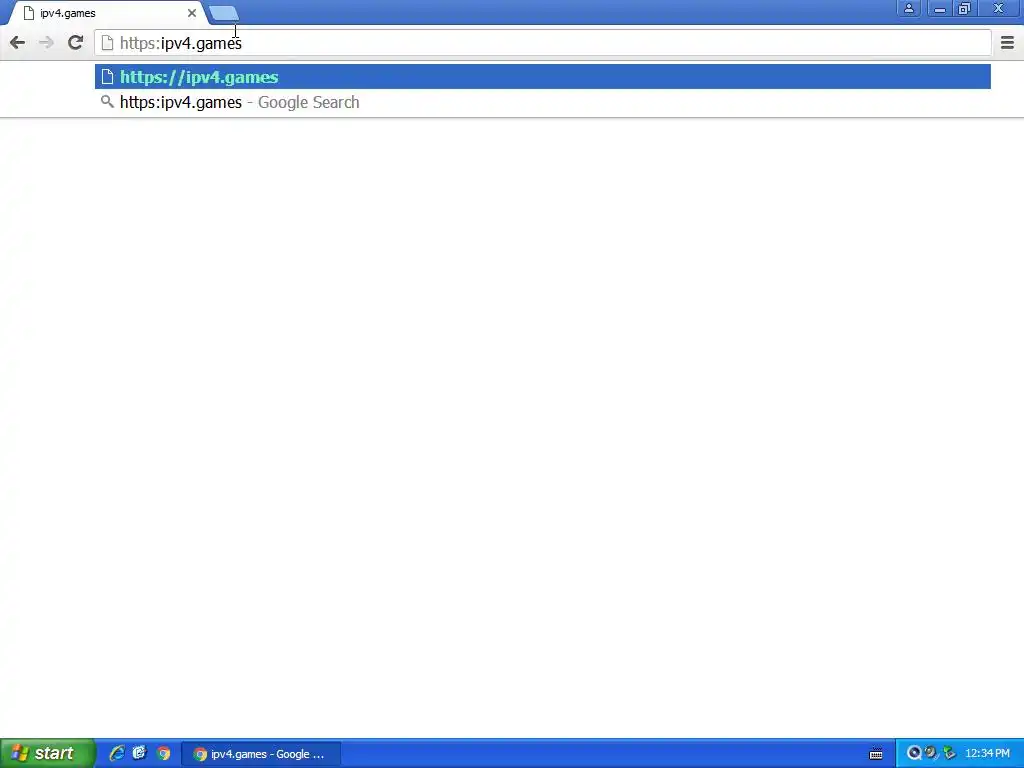Click the keyboard icon in taskbar
The width and height of the screenshot is (1024, 768).
876,754
